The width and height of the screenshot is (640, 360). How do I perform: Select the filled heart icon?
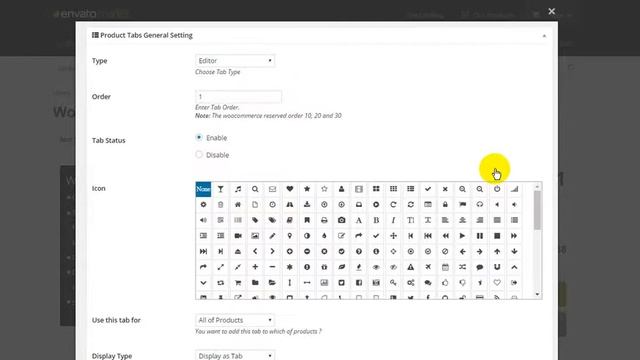[289, 189]
